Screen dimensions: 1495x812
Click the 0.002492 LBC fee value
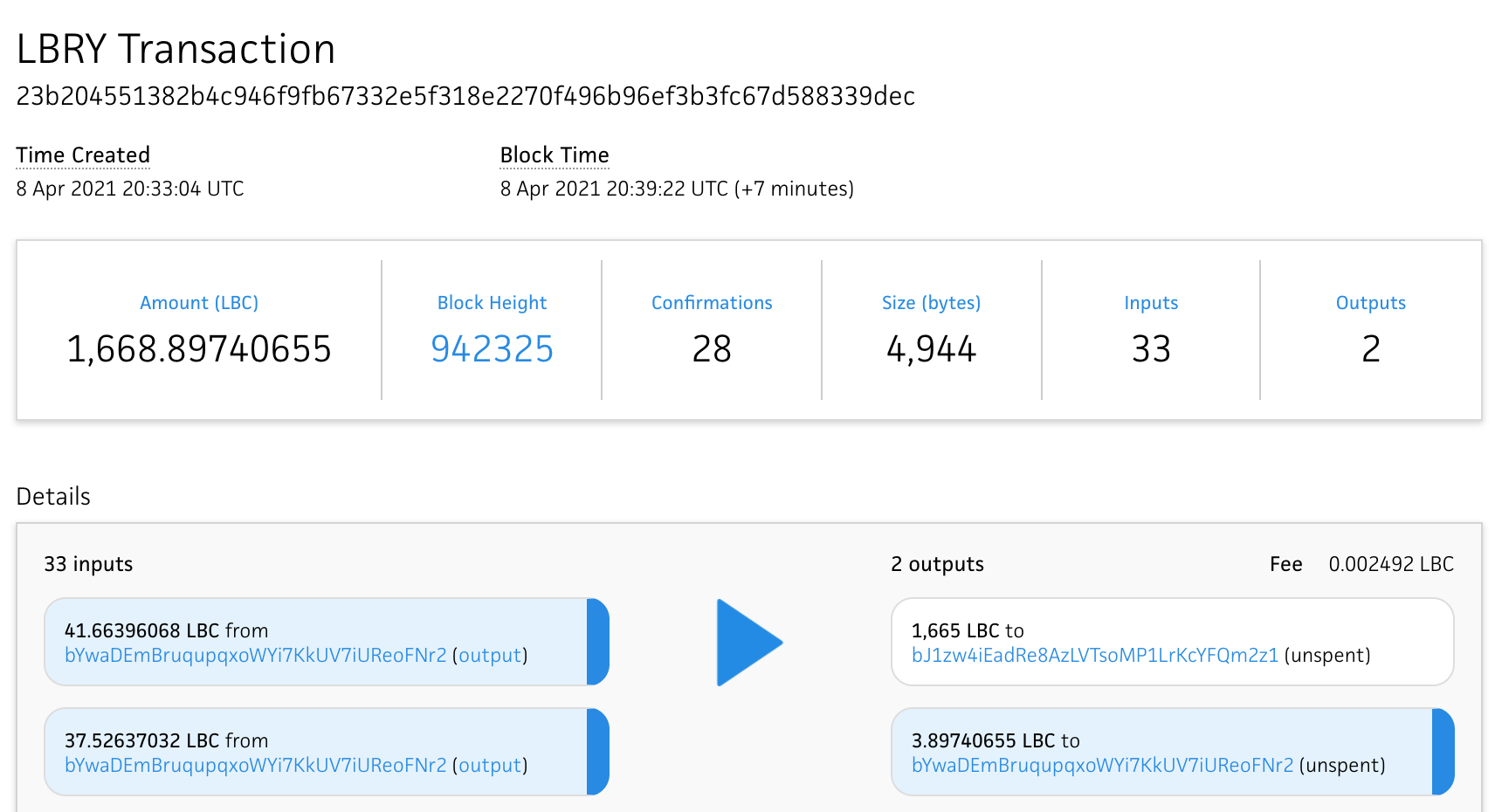click(1391, 564)
